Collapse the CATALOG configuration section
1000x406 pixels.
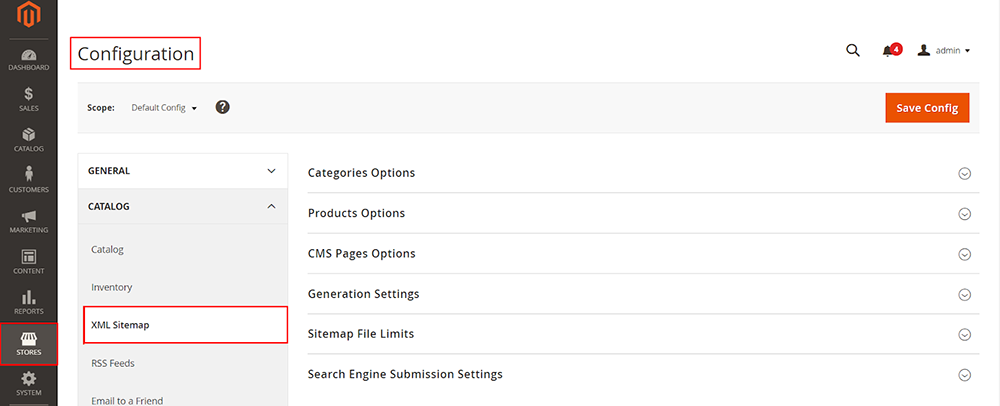(x=182, y=207)
